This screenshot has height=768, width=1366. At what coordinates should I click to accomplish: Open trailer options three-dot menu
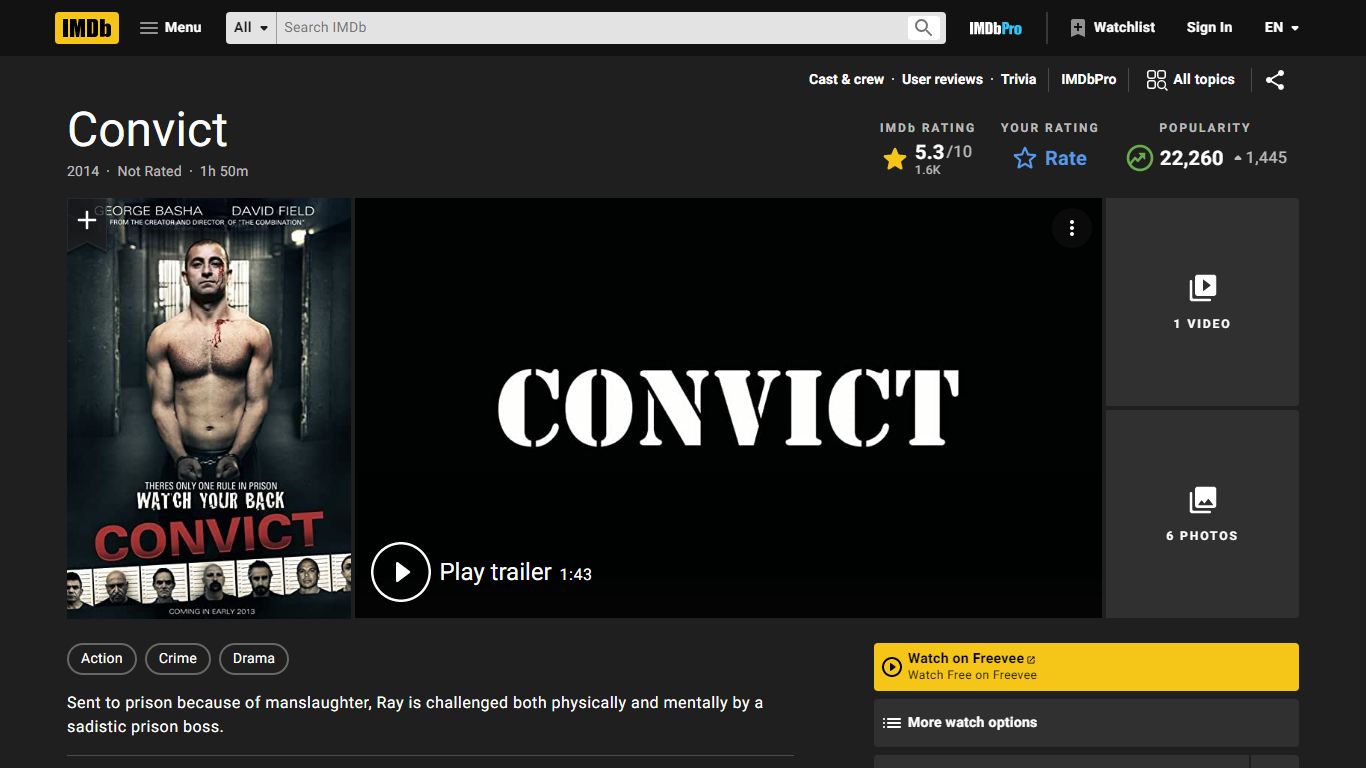(x=1072, y=228)
